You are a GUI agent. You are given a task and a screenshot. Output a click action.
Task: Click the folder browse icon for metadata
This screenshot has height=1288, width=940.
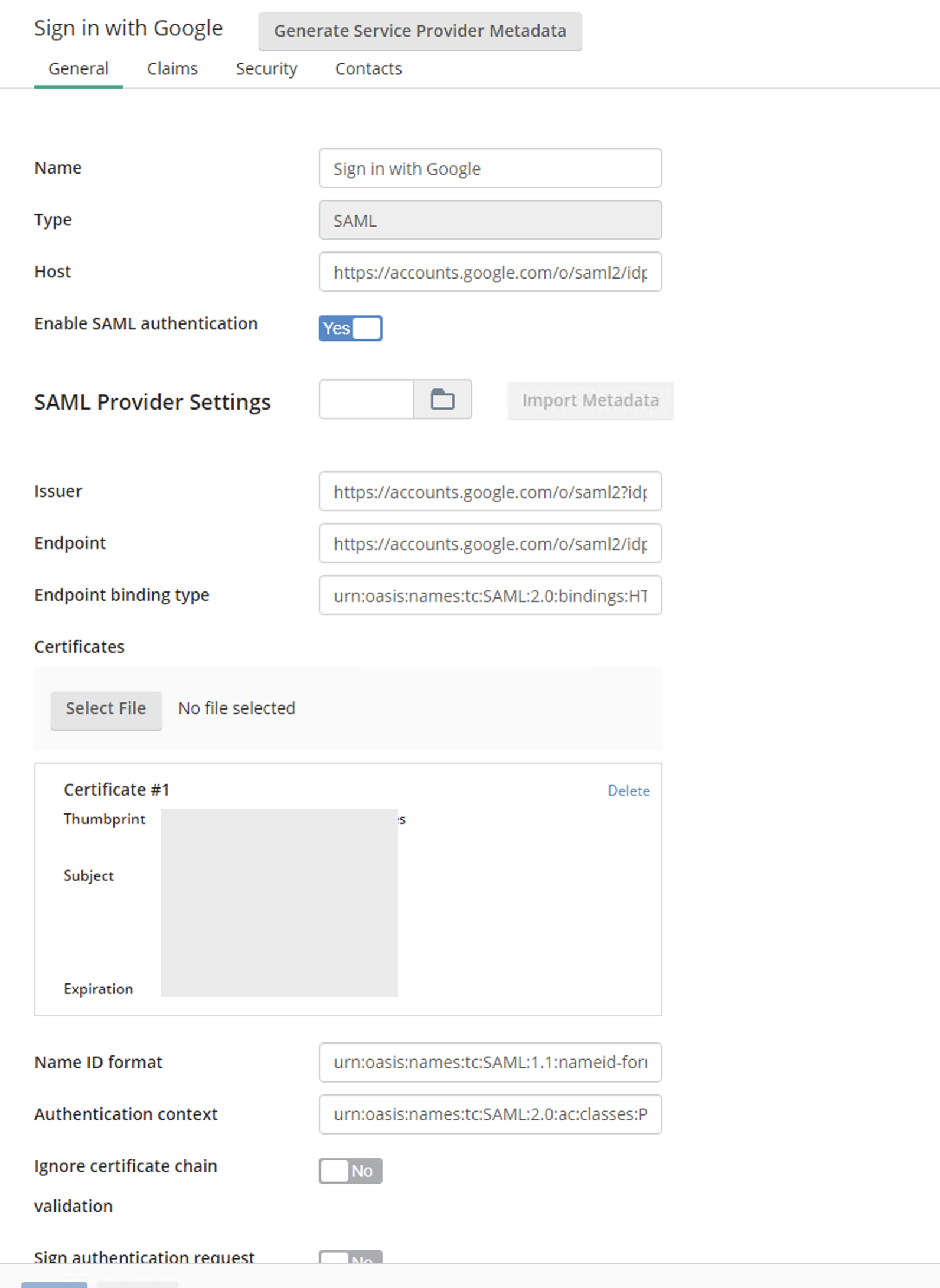(x=442, y=400)
